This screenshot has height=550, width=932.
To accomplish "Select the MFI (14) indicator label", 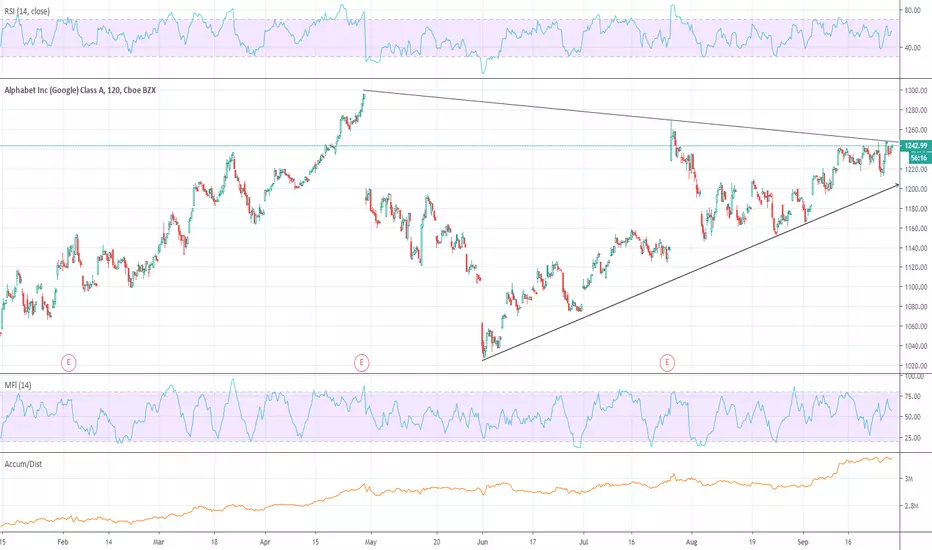I will tap(18, 385).
